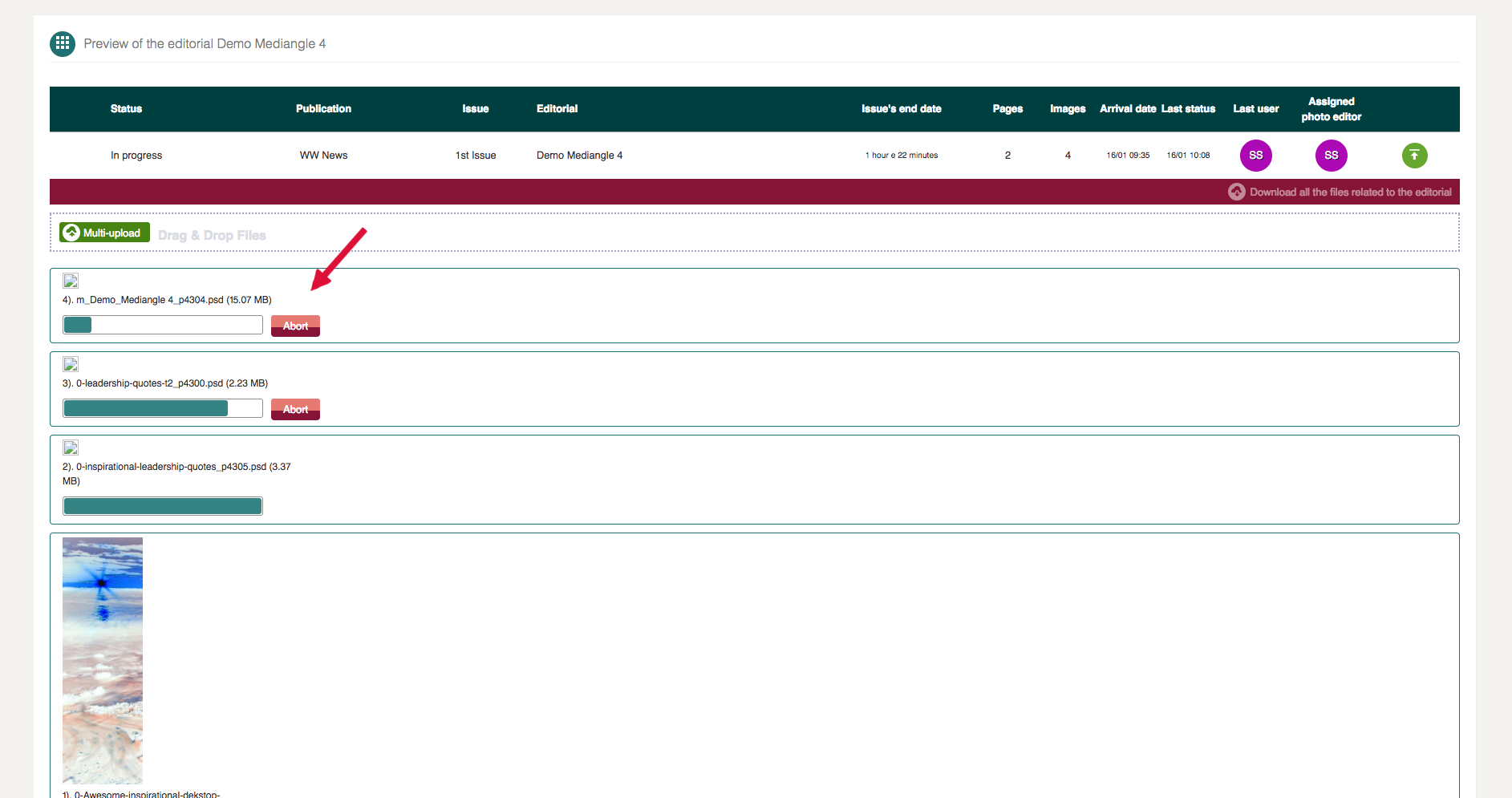Abort upload of 0-leadership-quotes-t2_p4300.psd

point(295,409)
